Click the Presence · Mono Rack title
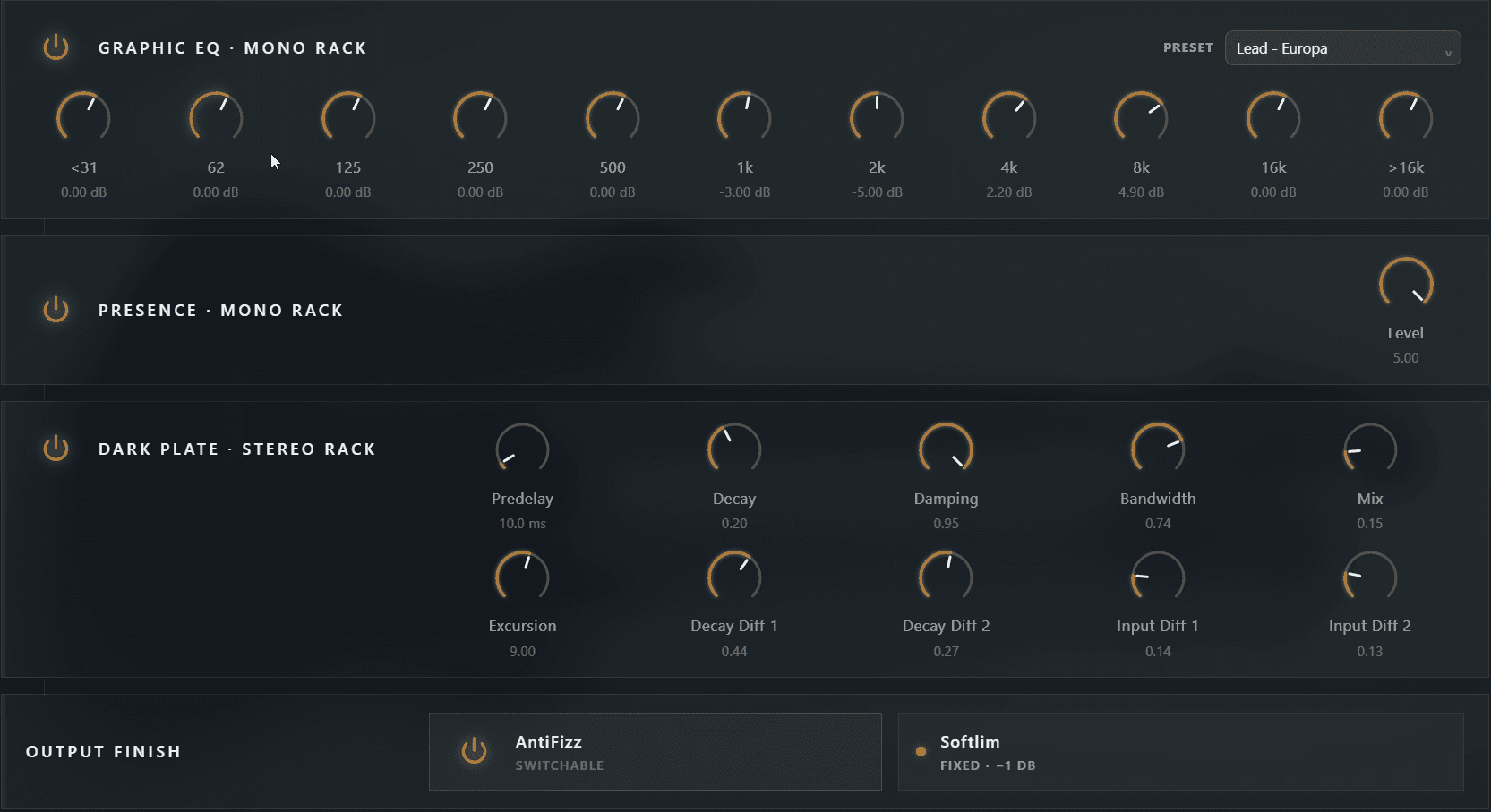 click(x=221, y=311)
